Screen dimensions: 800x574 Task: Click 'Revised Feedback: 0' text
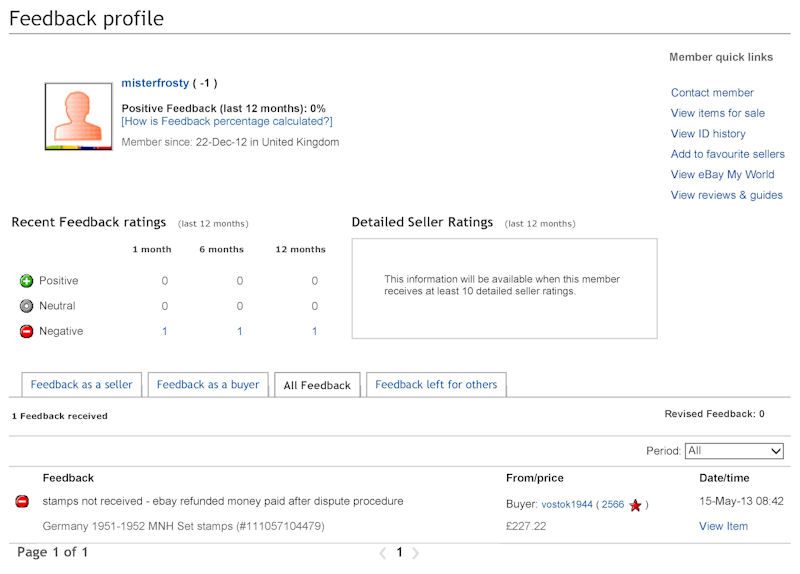click(x=714, y=414)
